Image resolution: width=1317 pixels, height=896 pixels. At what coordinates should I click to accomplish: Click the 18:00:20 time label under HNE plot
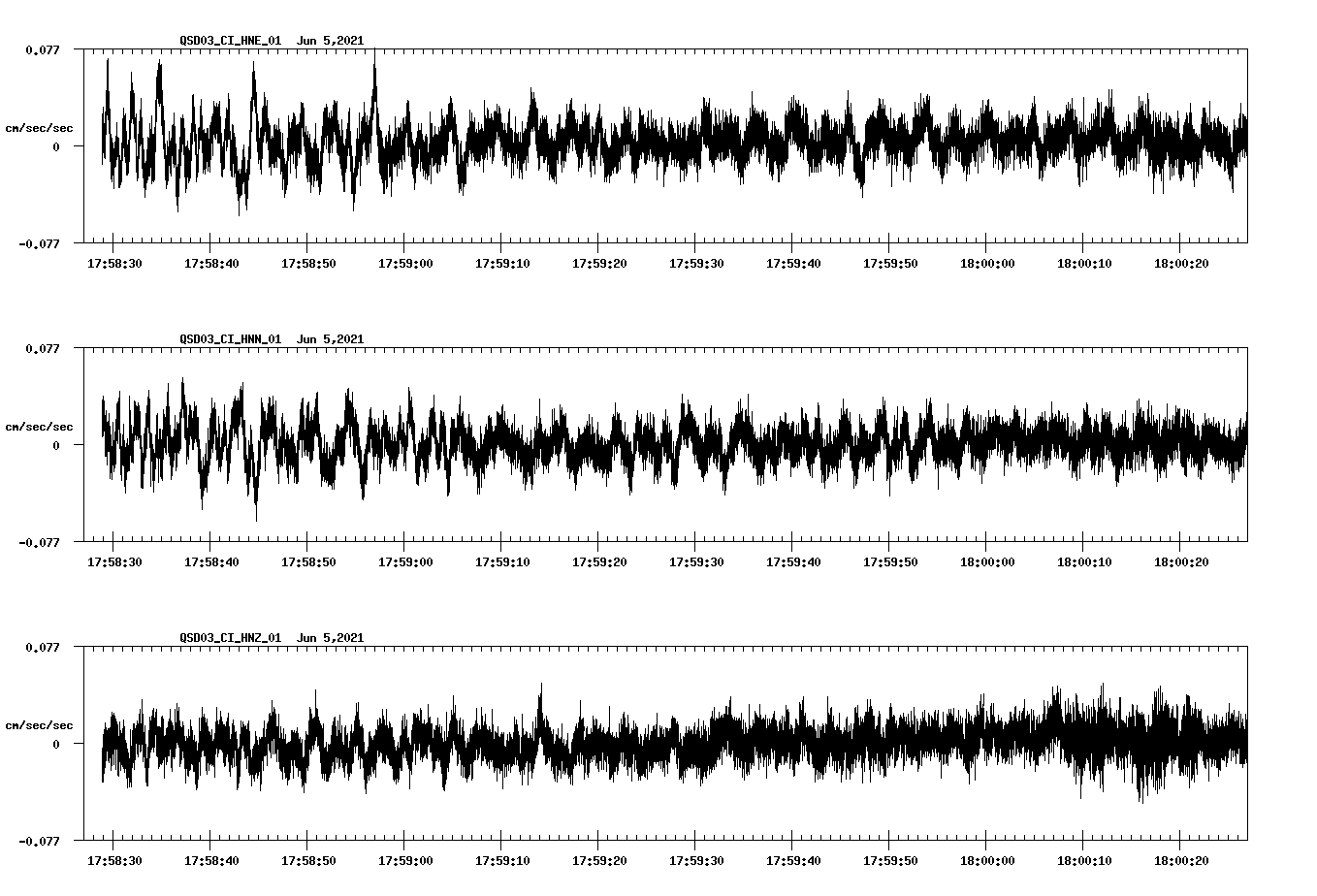point(1181,264)
